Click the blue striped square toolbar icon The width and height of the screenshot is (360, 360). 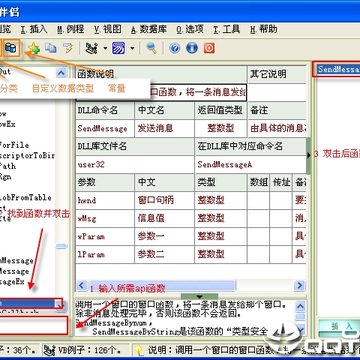point(118,48)
